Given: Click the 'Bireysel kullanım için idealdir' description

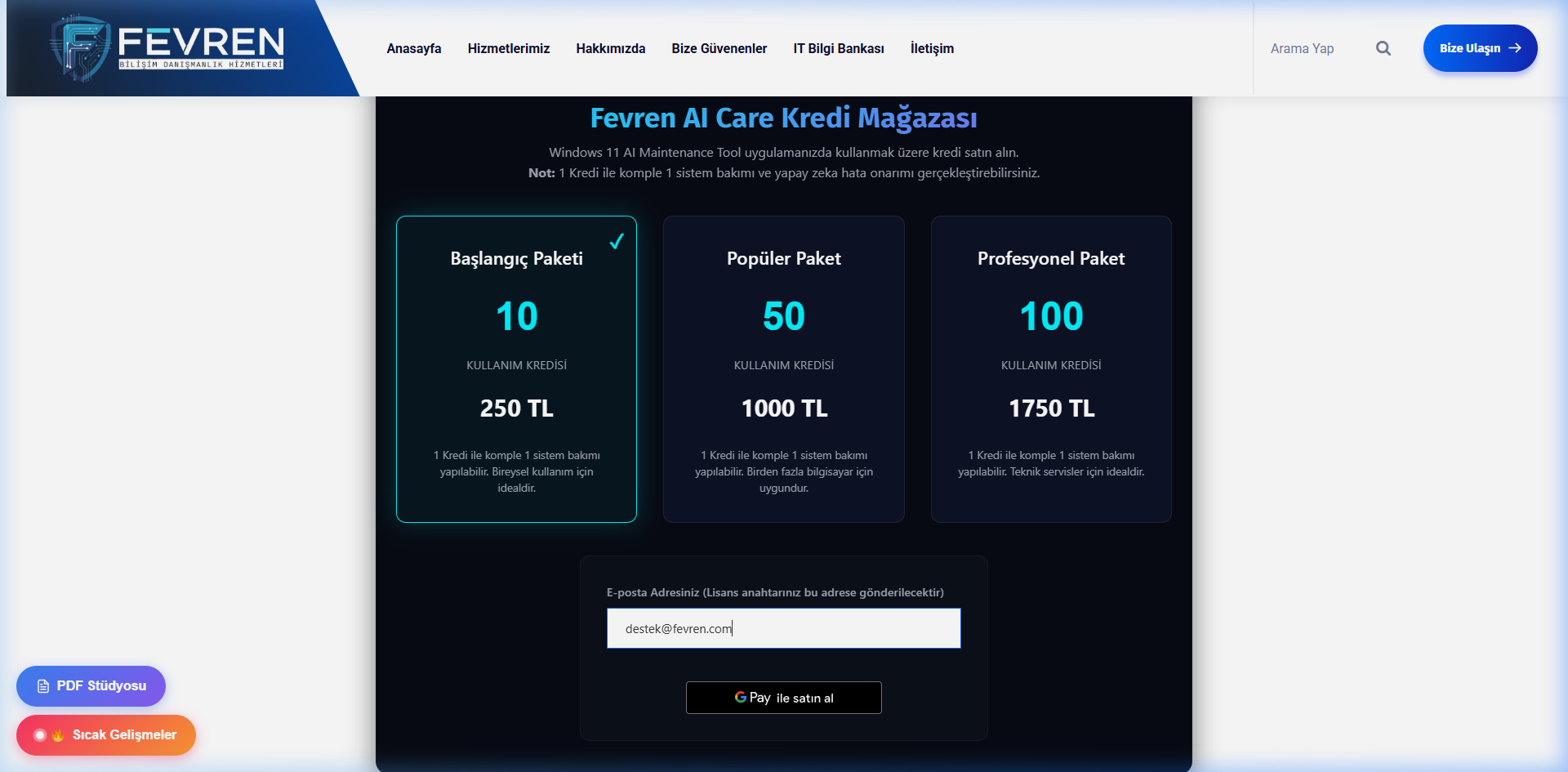Looking at the screenshot, I should click(517, 471).
